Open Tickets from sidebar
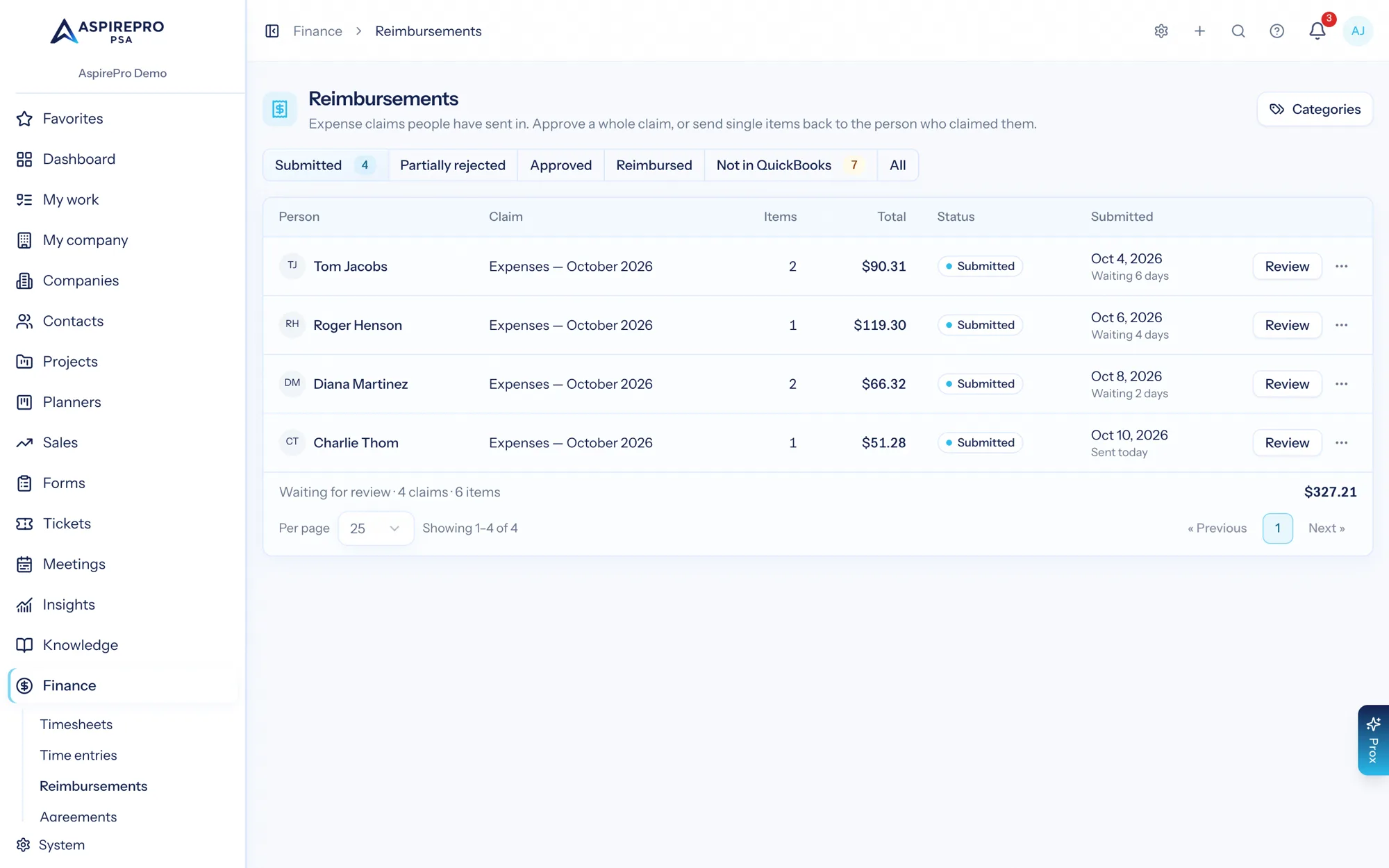The image size is (1389, 868). point(122,524)
